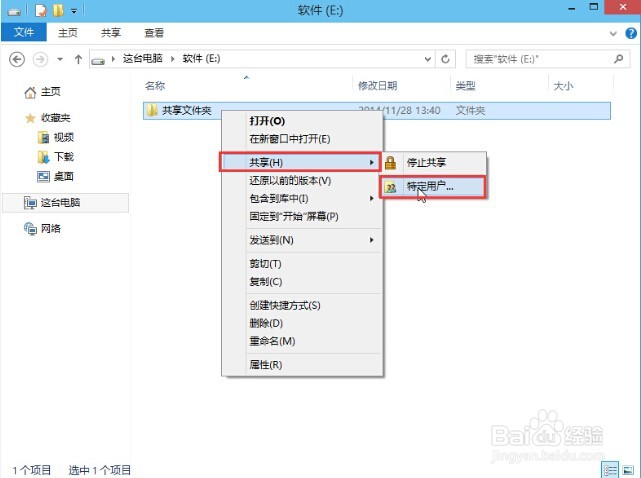Click the home icon next to 主页
This screenshot has width=641, height=478.
click(x=30, y=93)
